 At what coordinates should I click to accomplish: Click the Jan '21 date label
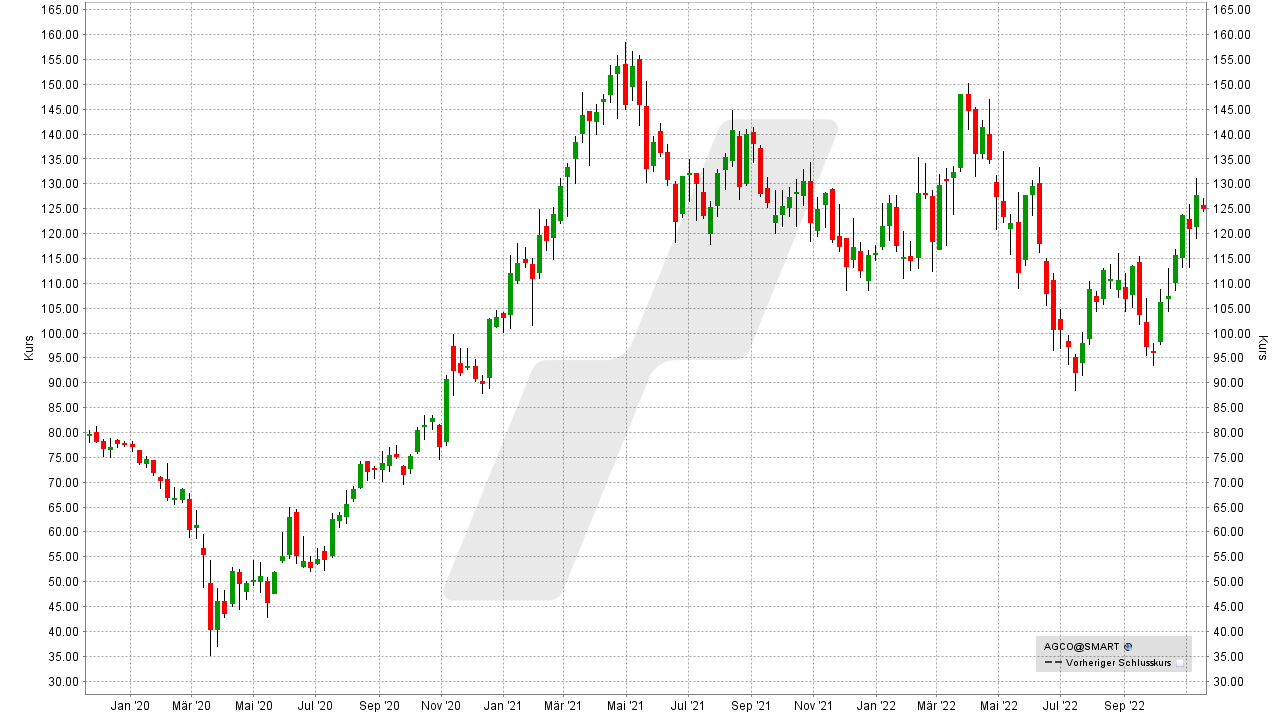[x=501, y=705]
